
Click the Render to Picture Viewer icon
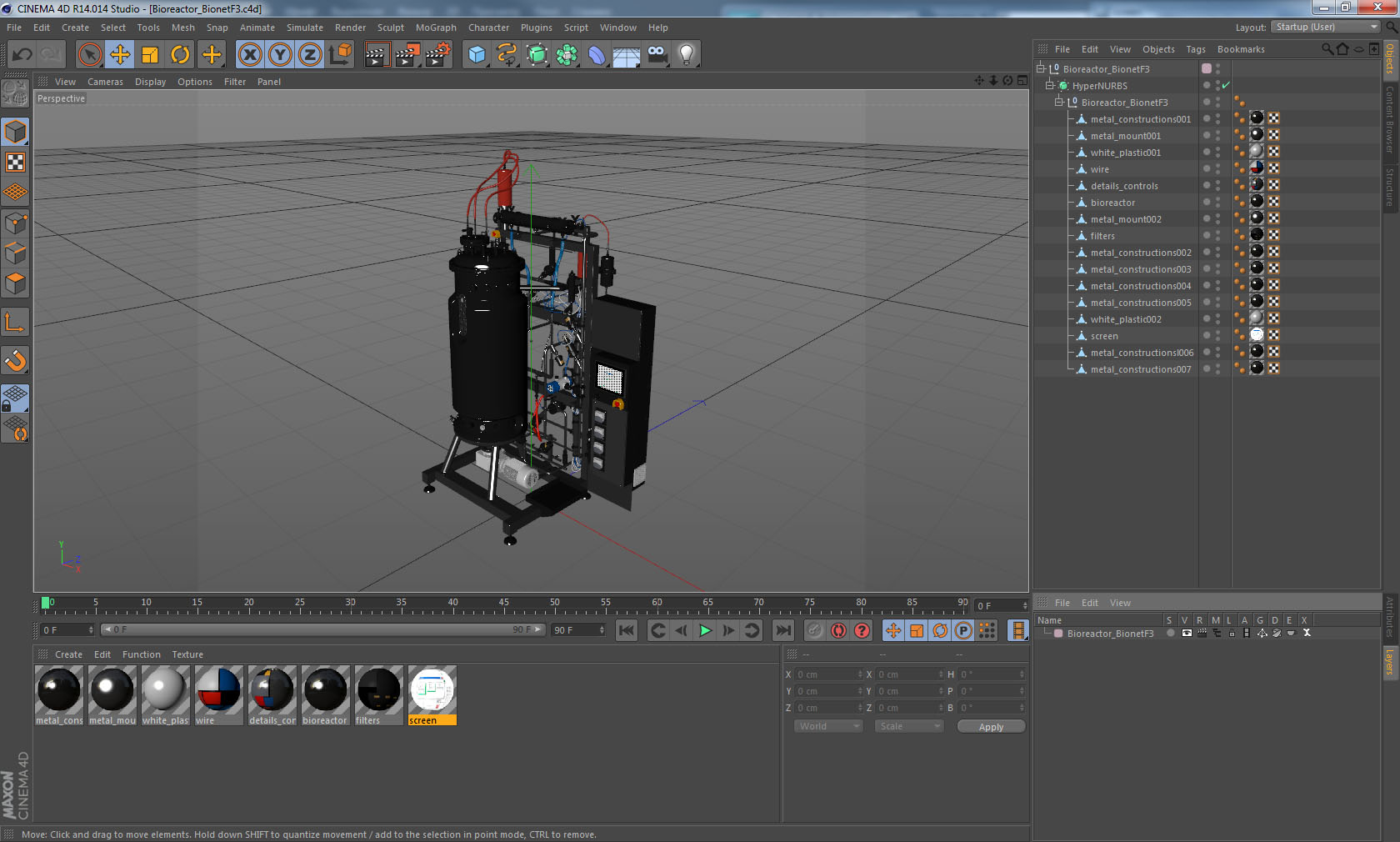pos(407,55)
